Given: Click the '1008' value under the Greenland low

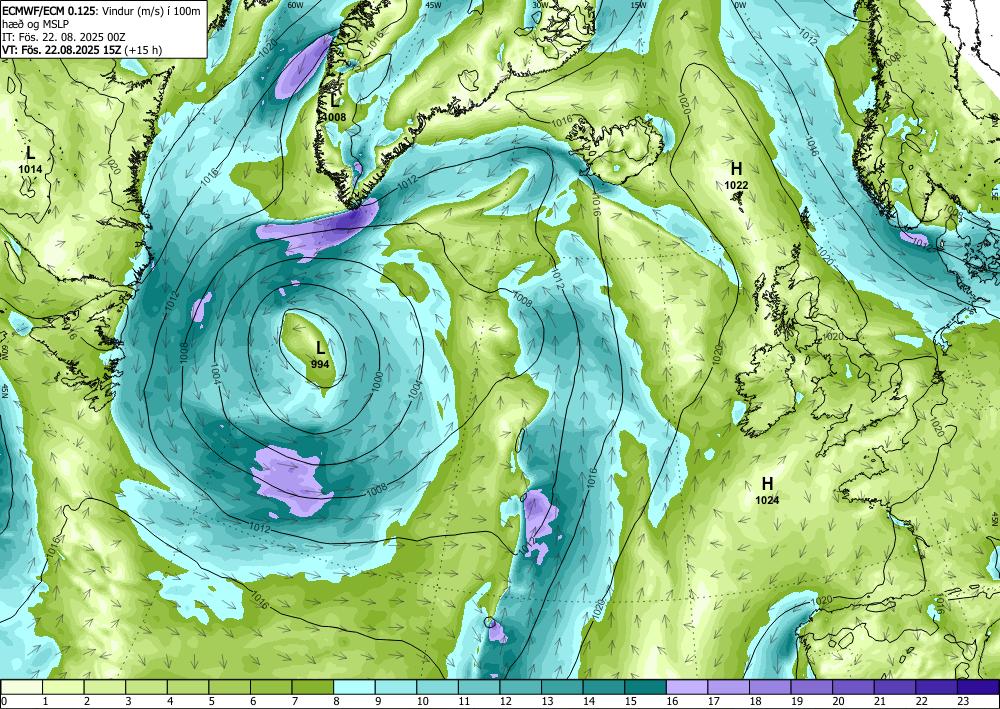Looking at the screenshot, I should tap(335, 117).
